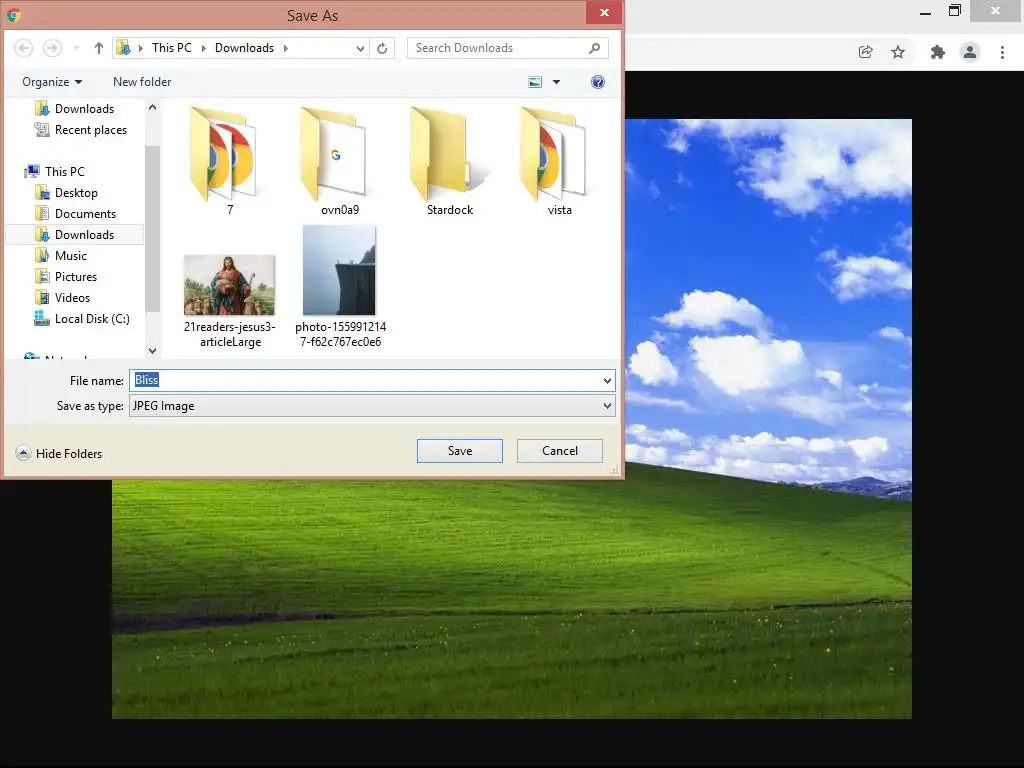Open Chrome extensions puzzle icon
The image size is (1024, 768).
click(937, 52)
